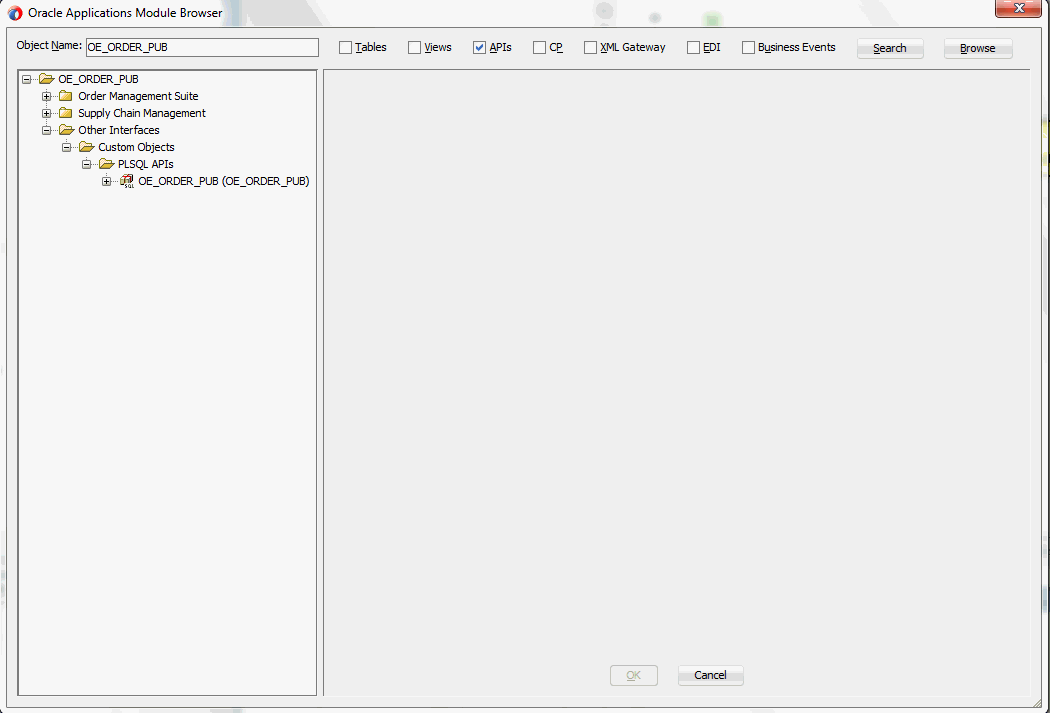Expand the Order Management Suite node

tap(46, 96)
